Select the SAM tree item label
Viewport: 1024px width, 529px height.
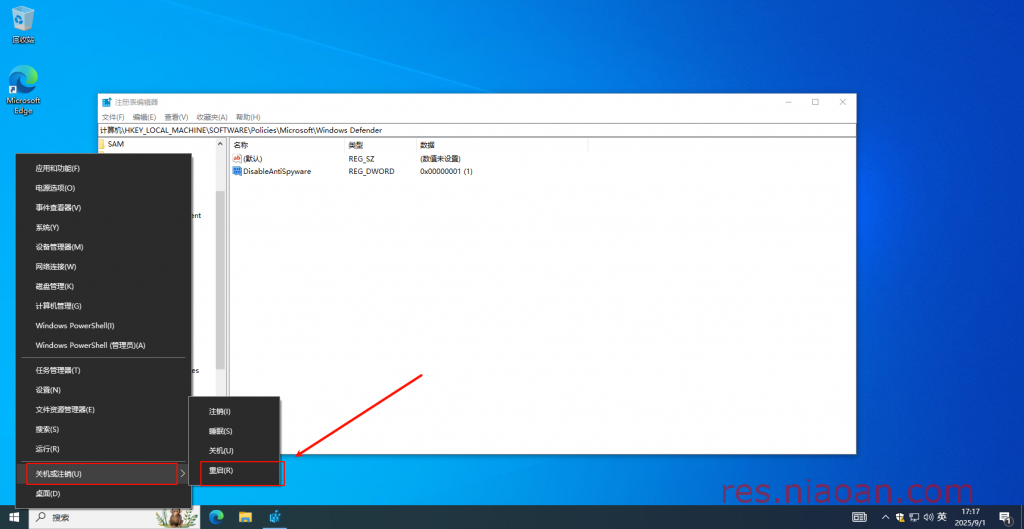116,144
